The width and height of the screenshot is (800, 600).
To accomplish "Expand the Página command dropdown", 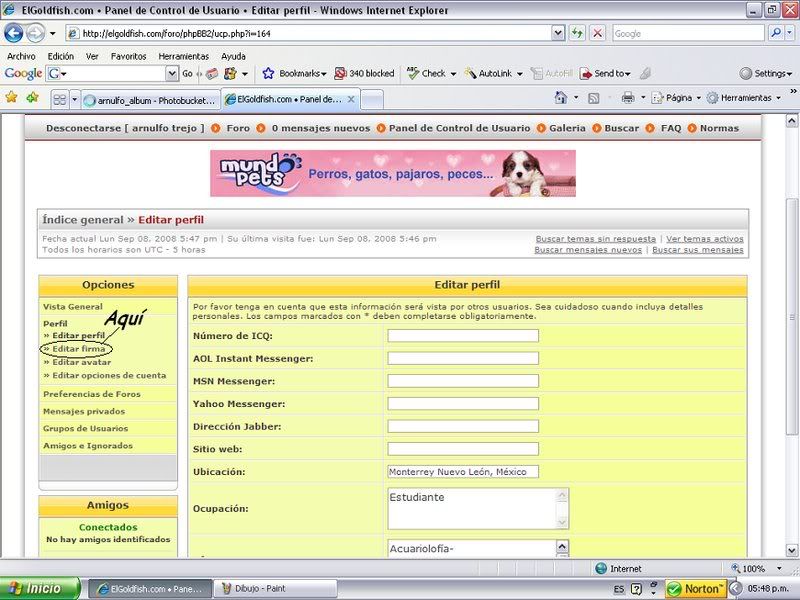I will coord(699,98).
